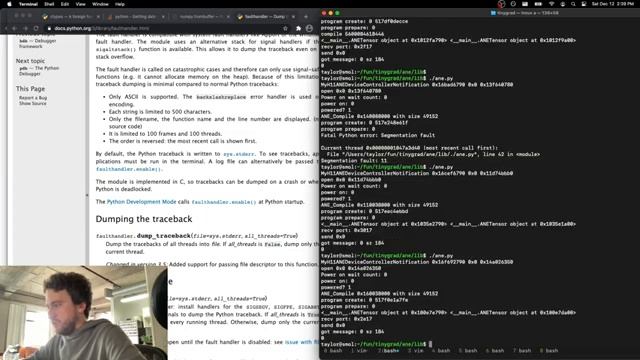This screenshot has height=360, width=640.
Task: Follow the faulthandler.enable() link after log file sentence
Action: [129, 169]
